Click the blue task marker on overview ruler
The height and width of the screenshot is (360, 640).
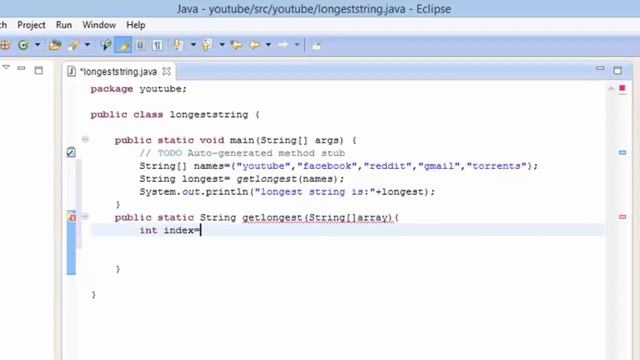pos(622,152)
